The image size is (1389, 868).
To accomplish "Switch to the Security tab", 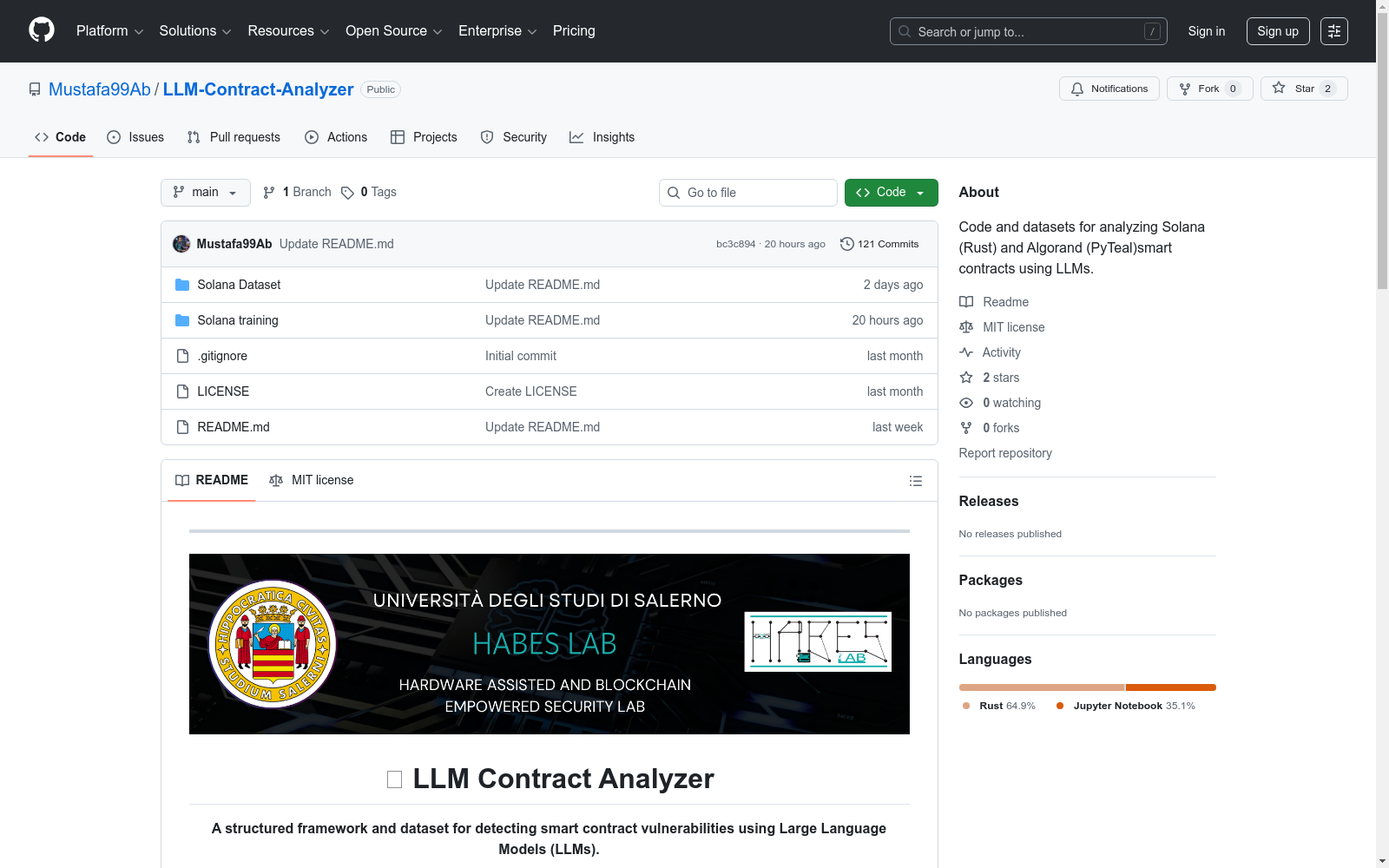I will (x=514, y=137).
